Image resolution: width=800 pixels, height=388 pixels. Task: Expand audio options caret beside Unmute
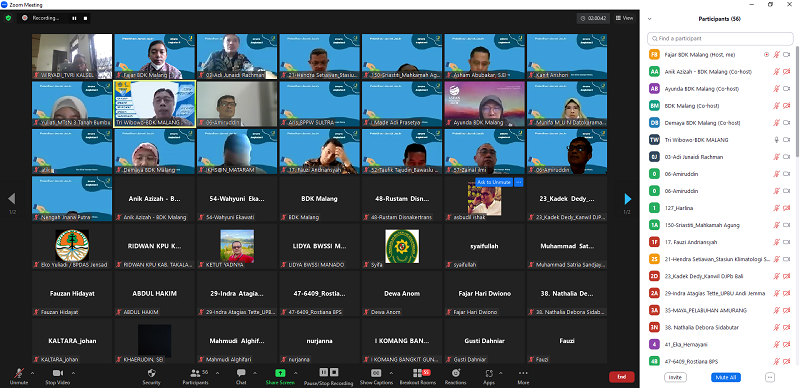[x=32, y=373]
